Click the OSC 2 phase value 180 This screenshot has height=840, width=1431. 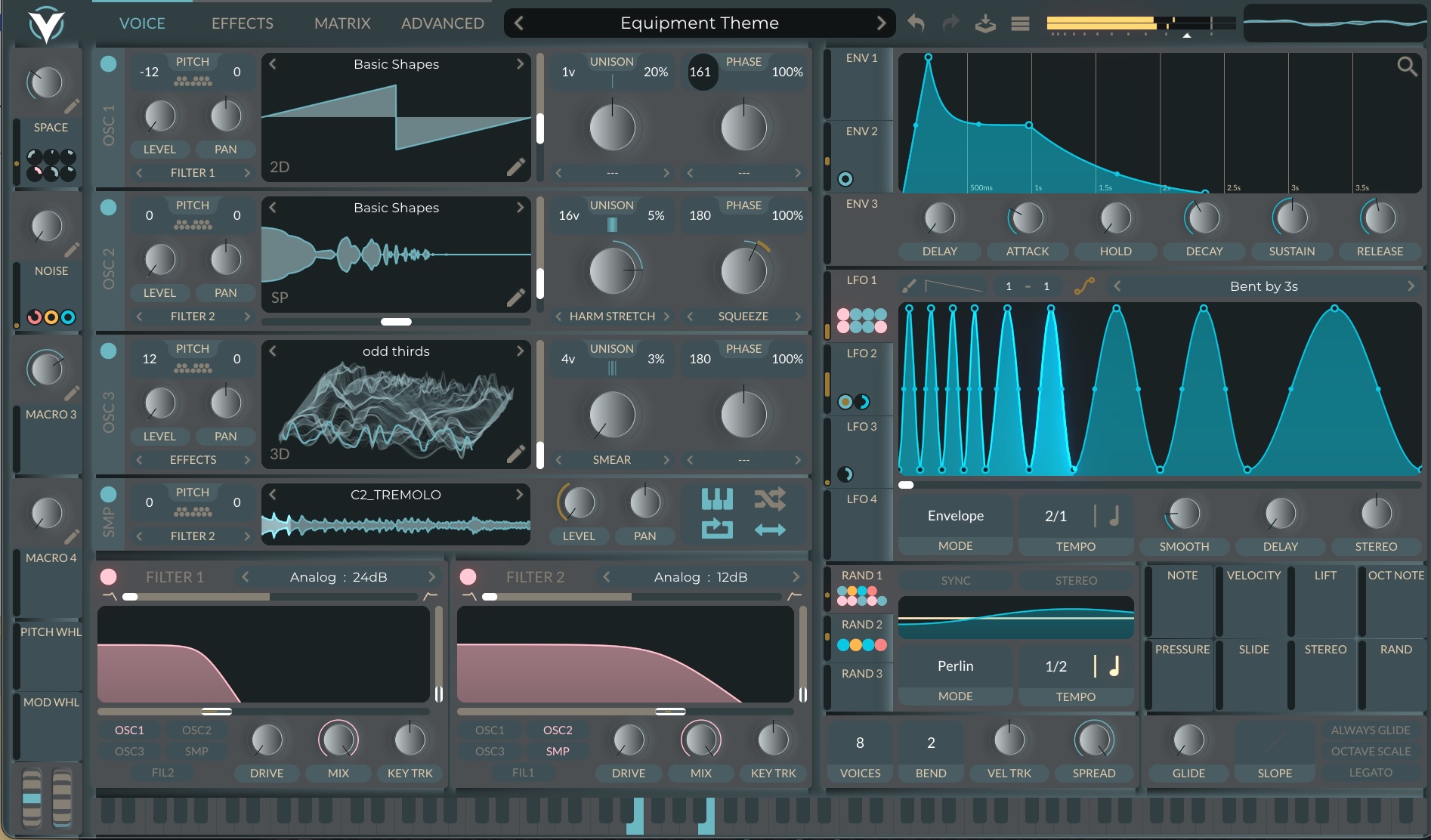tap(700, 215)
